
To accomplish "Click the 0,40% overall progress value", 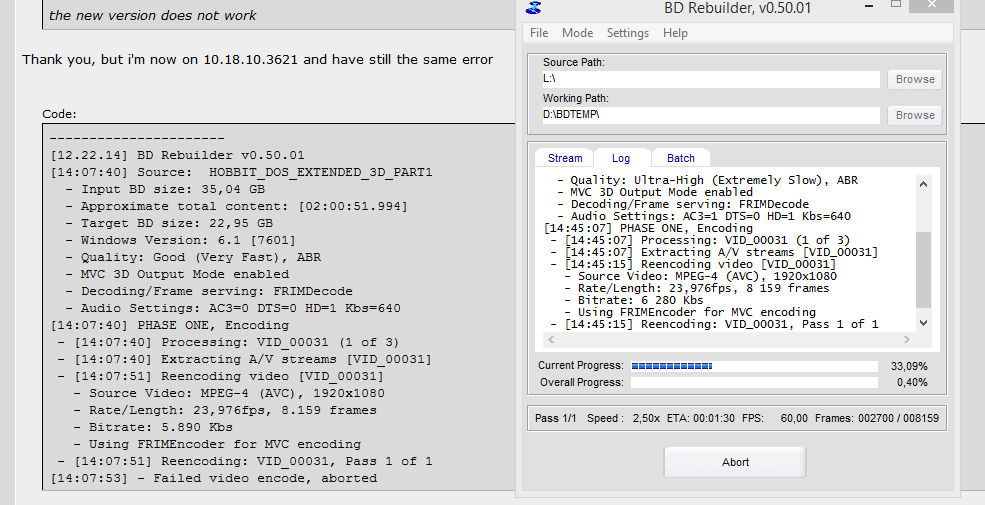I will point(912,383).
